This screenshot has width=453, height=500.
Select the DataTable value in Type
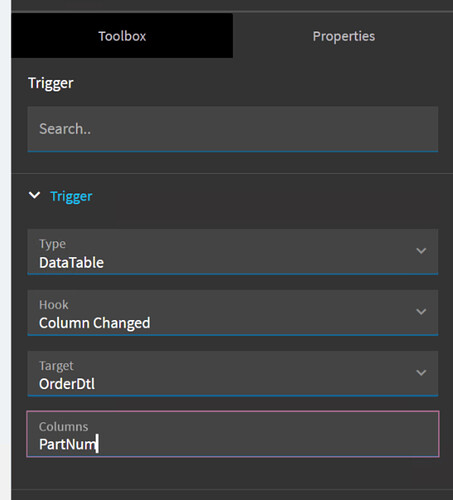71,263
